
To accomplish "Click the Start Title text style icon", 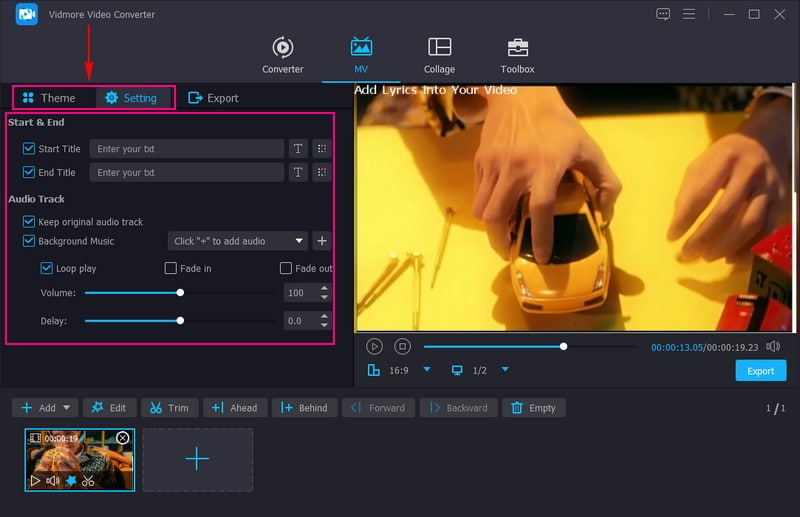I will coord(297,149).
